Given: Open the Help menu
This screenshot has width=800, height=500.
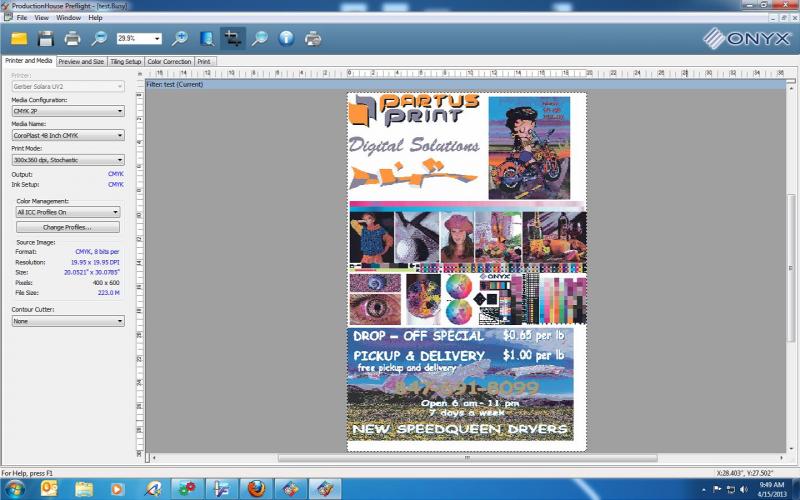Looking at the screenshot, I should tap(95, 17).
